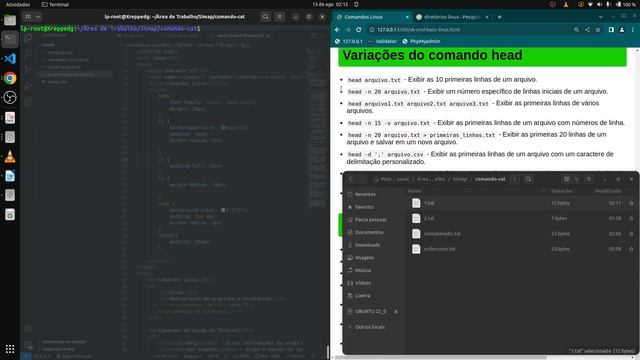Open the PhpMyadmin bookmark

coord(421,41)
